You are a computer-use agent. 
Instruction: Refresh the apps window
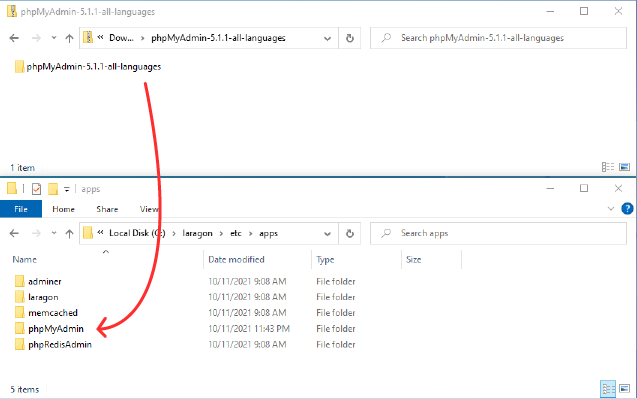[x=349, y=234]
